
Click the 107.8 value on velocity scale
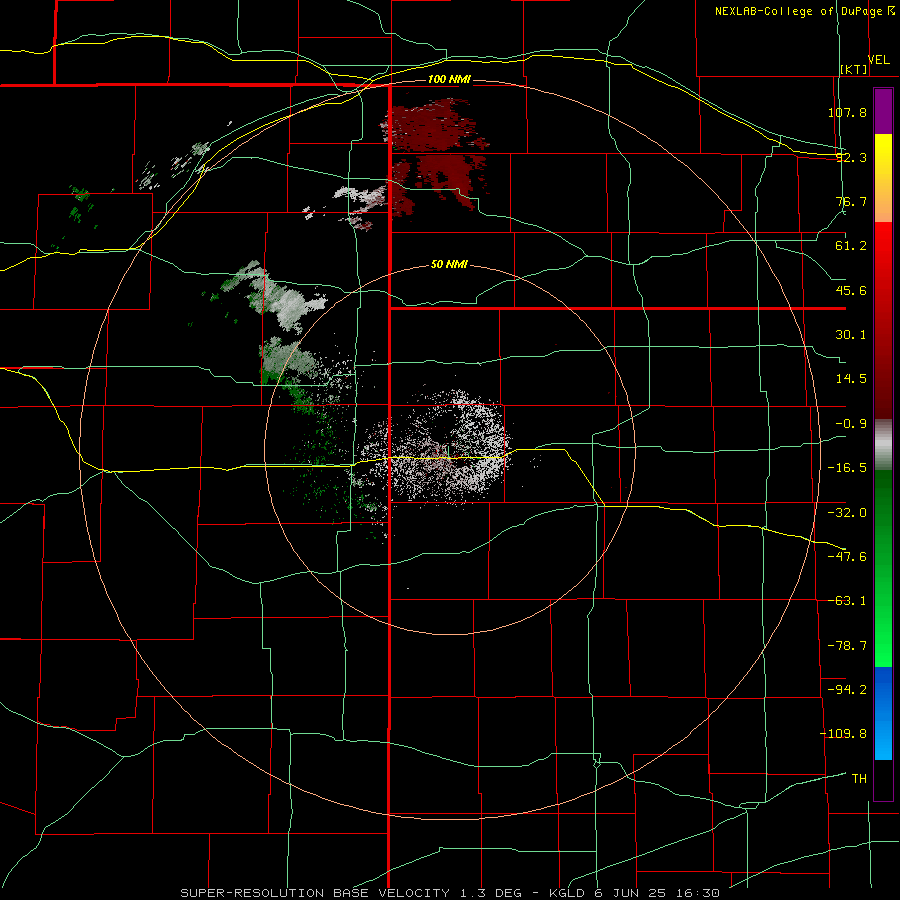[847, 112]
